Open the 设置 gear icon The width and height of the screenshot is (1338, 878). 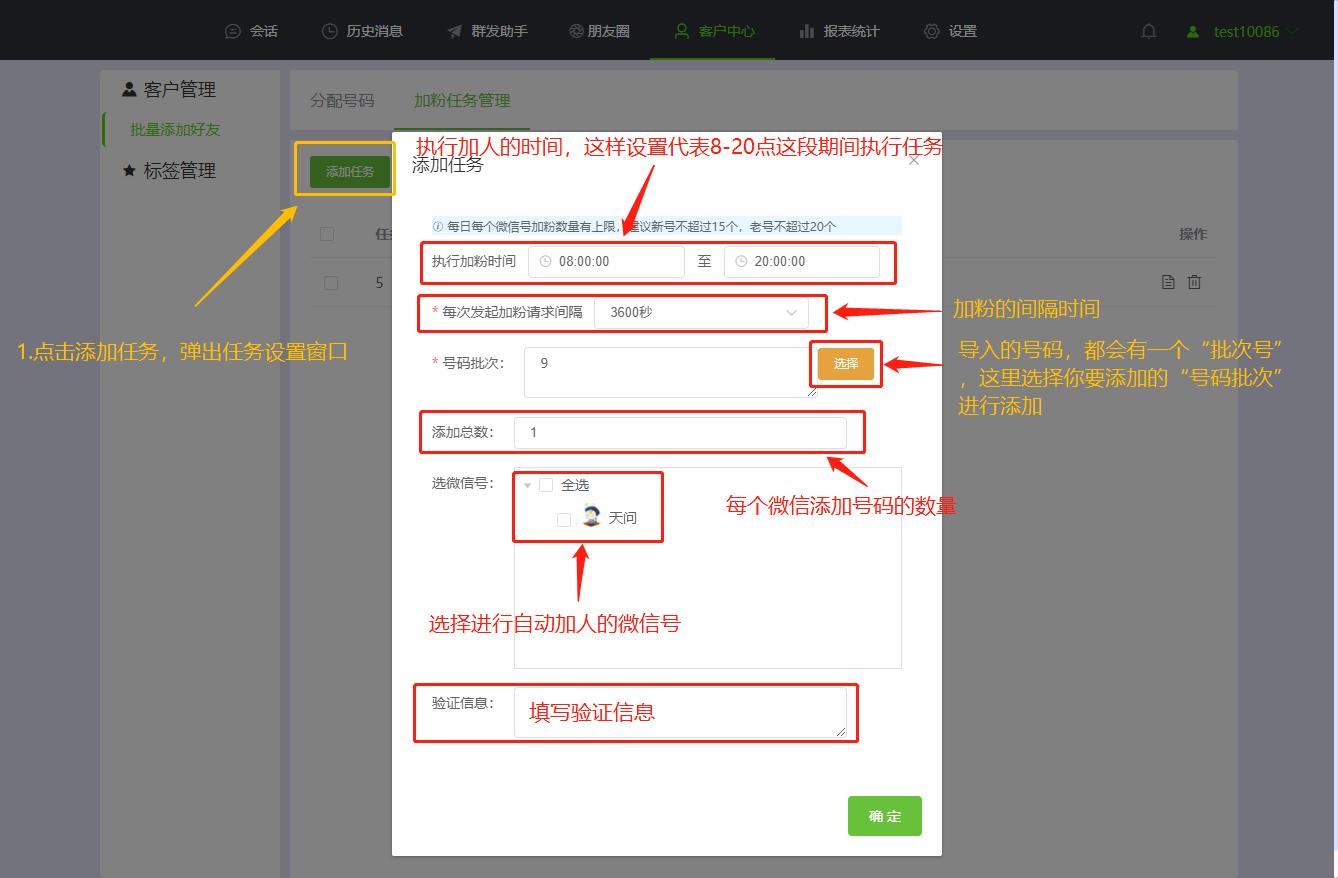pos(931,30)
